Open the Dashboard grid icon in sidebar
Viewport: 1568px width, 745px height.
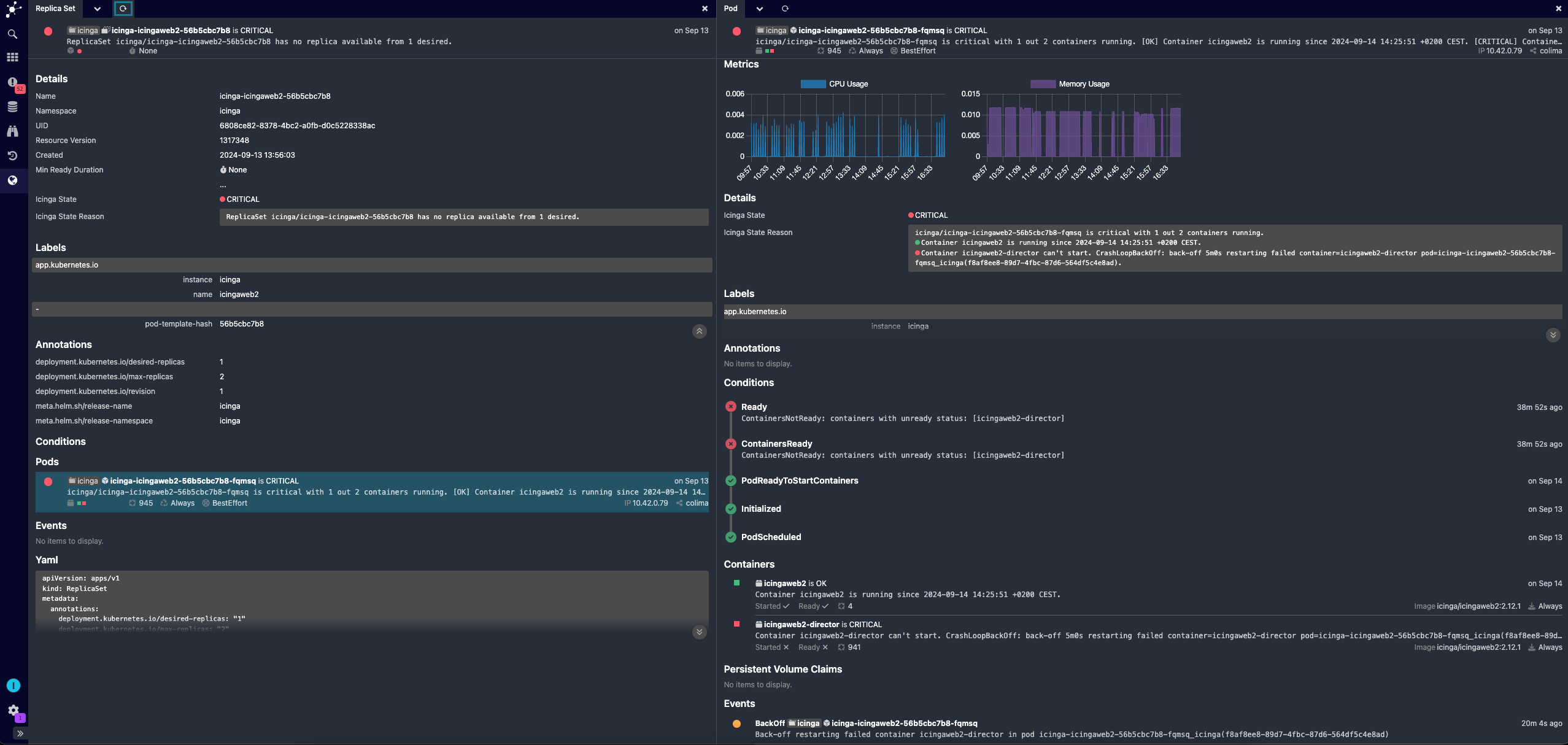(12, 57)
